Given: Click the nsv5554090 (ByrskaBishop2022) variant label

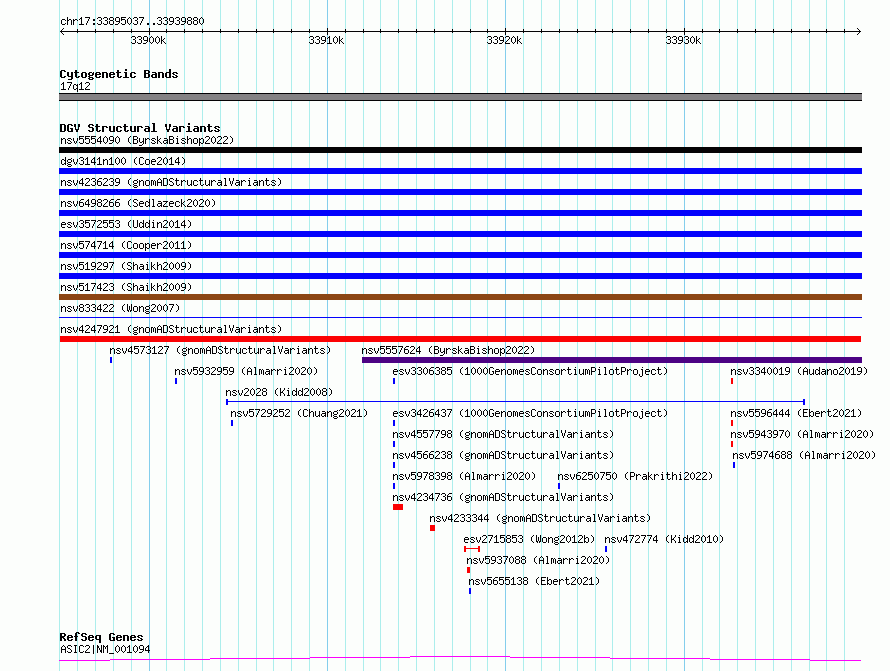Looking at the screenshot, I should (x=147, y=140).
